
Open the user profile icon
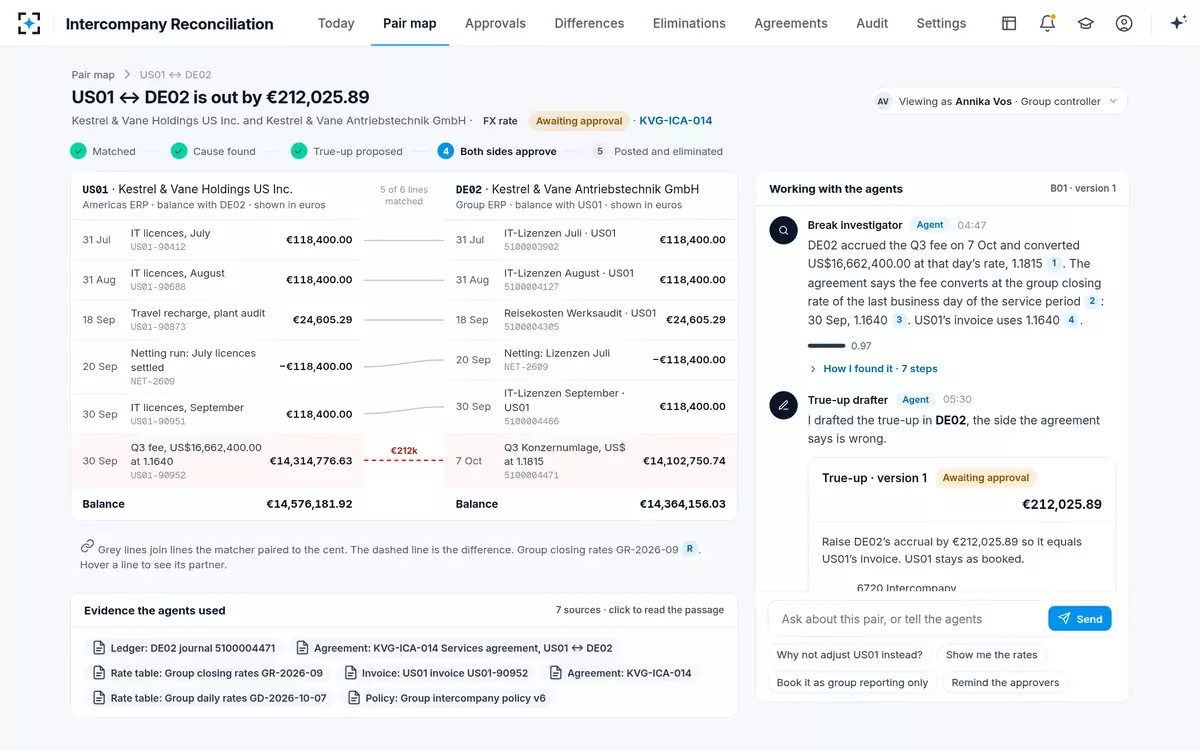point(1124,23)
